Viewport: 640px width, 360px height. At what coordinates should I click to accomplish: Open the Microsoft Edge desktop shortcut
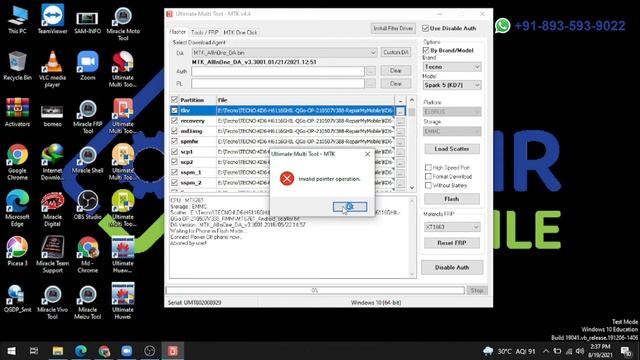tap(17, 208)
